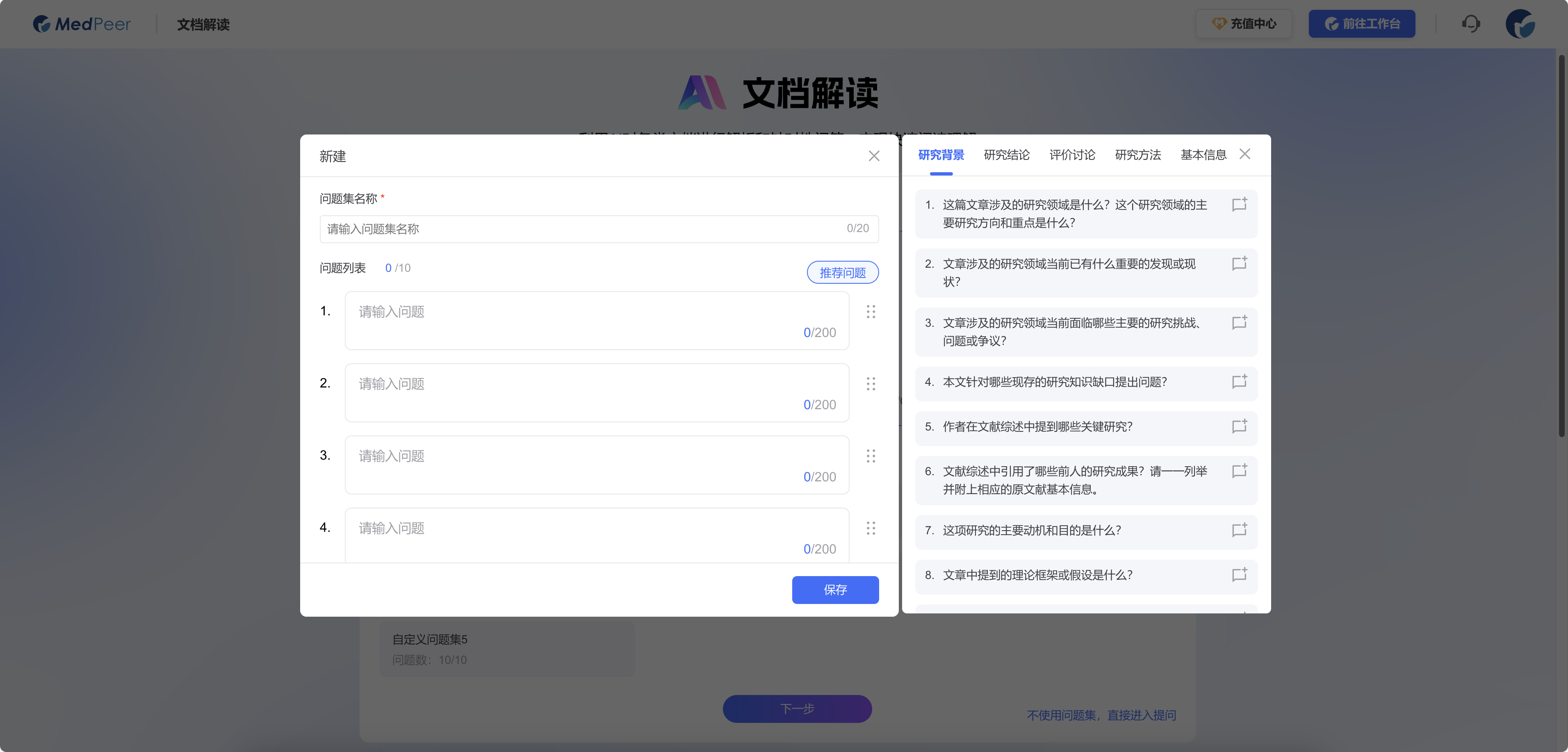Switch to the 研究方法 tab
Image resolution: width=1568 pixels, height=752 pixels.
coord(1137,155)
